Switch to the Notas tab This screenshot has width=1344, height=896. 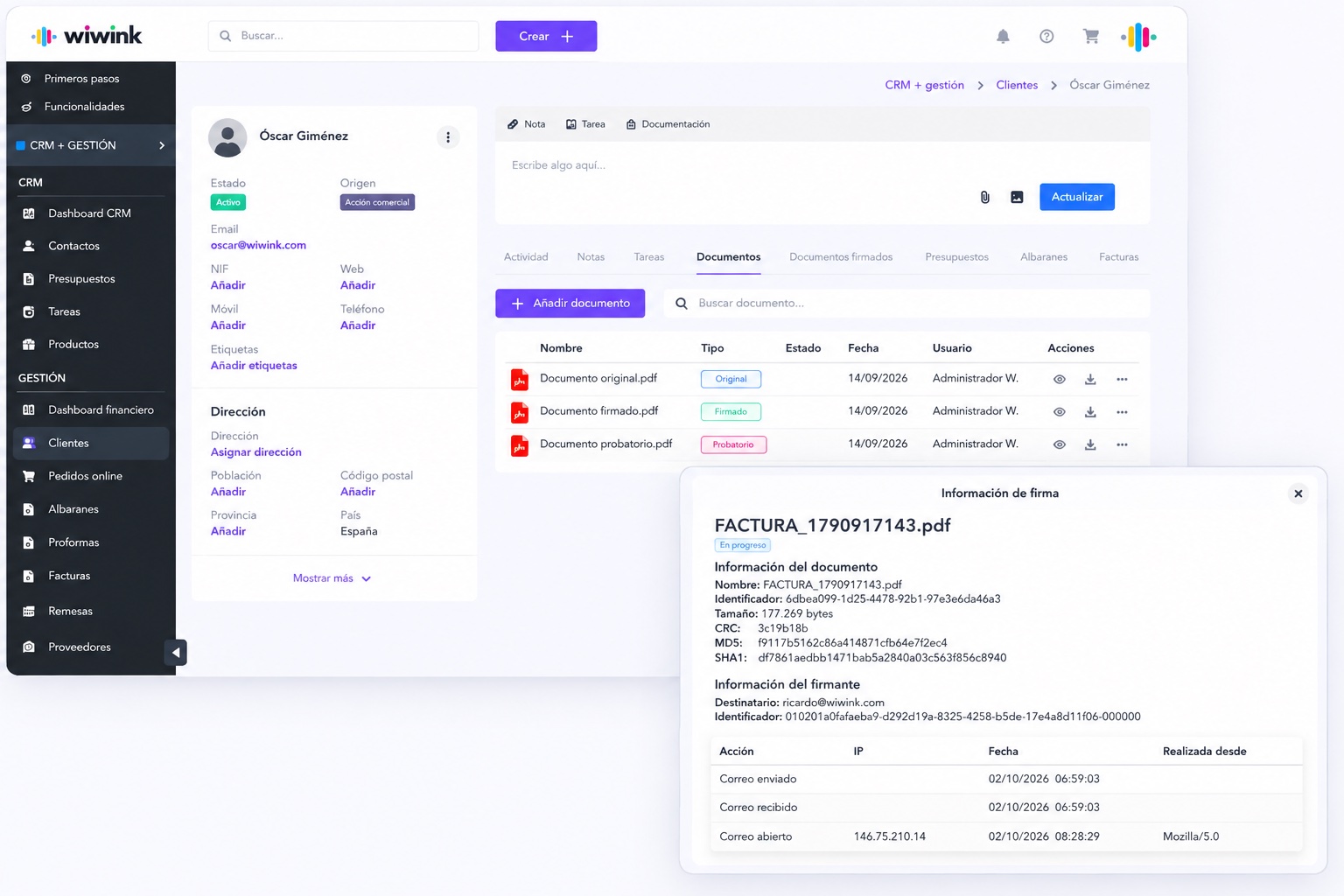(591, 257)
